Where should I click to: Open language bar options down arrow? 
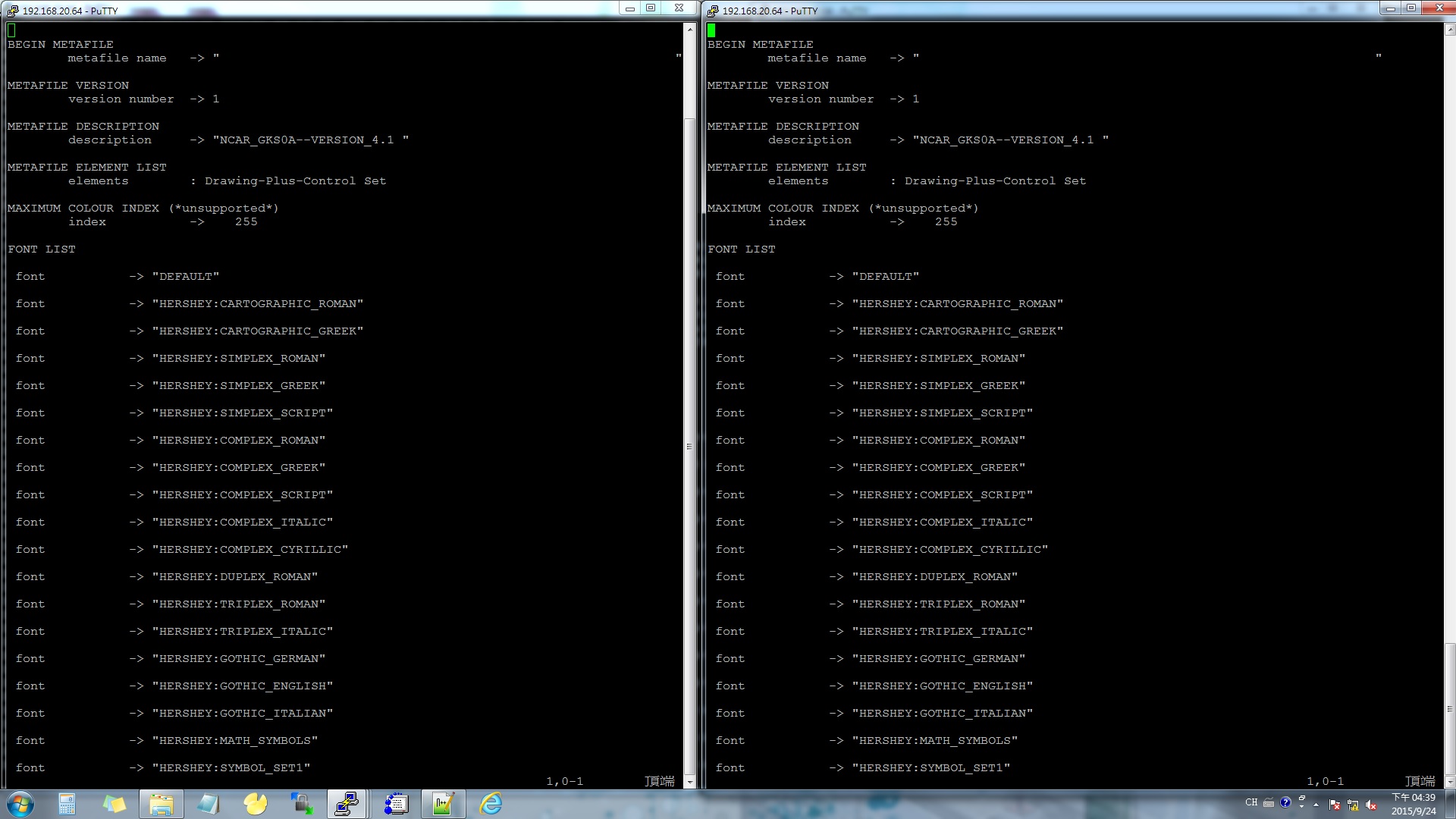1301,807
